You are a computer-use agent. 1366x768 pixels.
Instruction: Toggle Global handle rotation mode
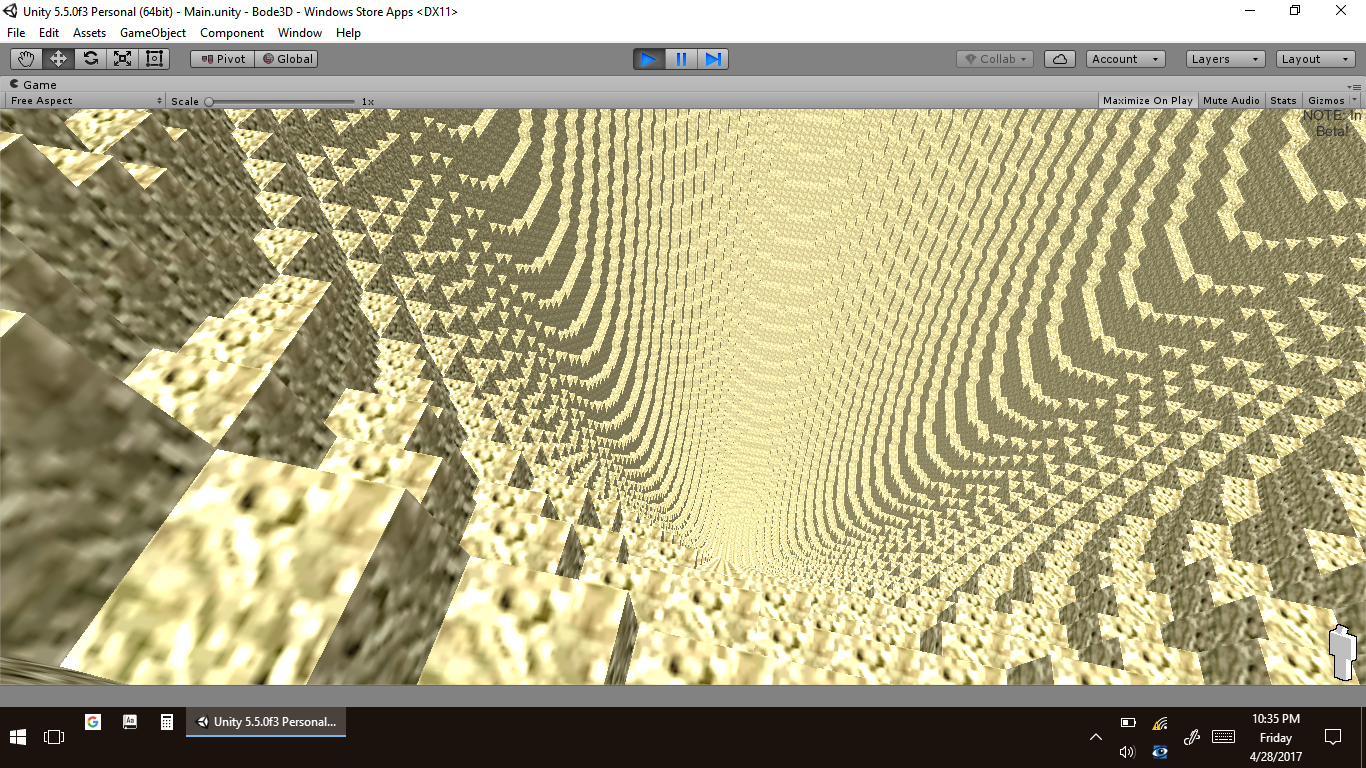[x=287, y=59]
